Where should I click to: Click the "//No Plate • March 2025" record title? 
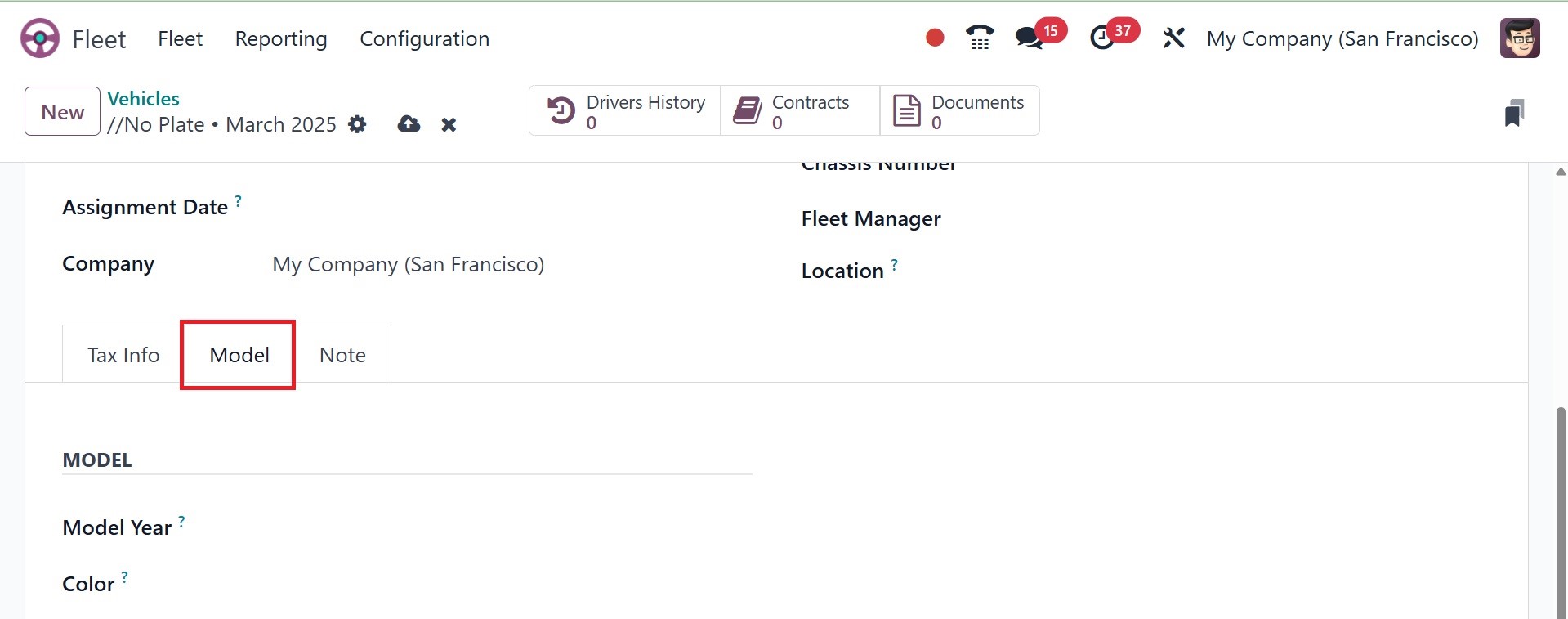click(x=221, y=124)
